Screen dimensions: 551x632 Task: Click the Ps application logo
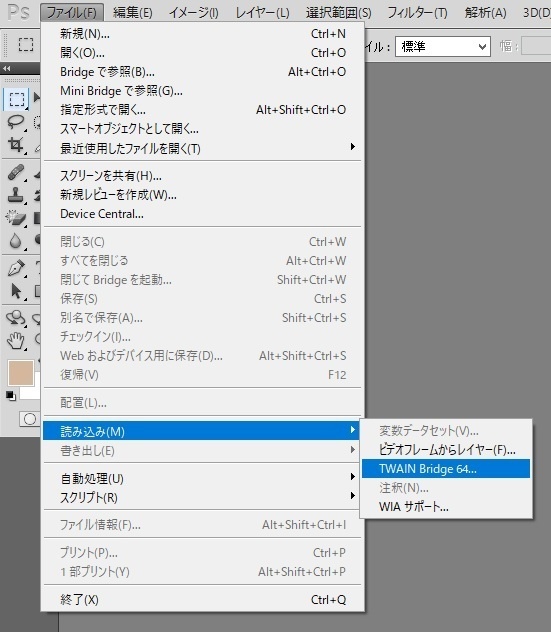(x=19, y=12)
